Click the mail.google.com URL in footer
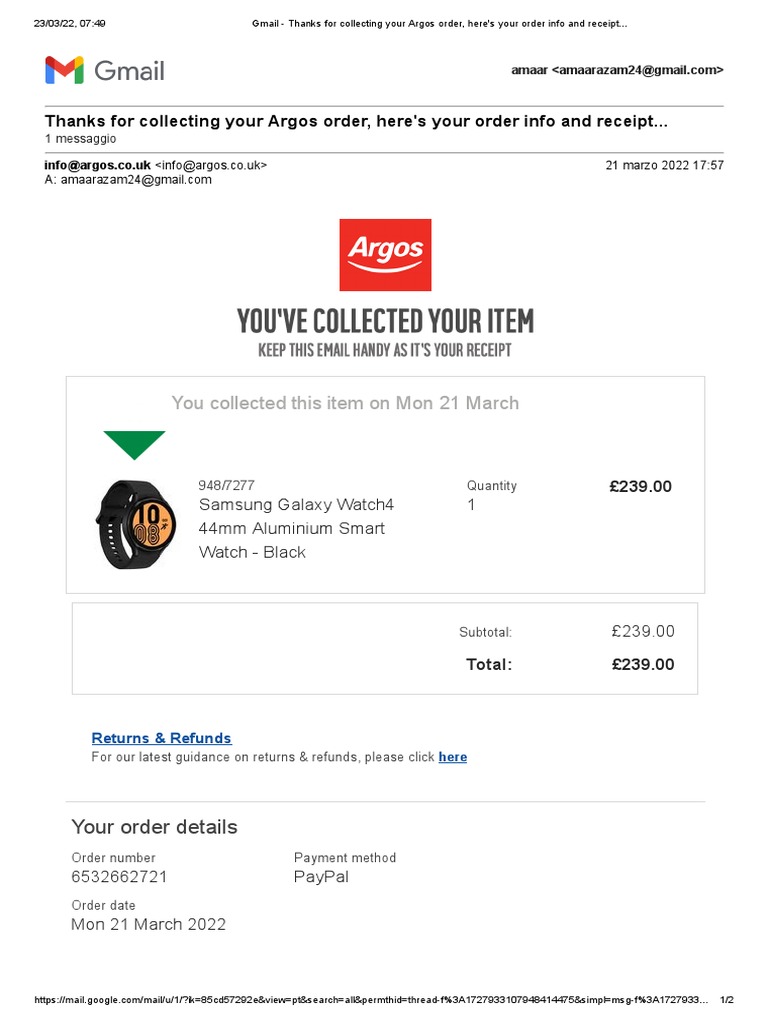Image resolution: width=768 pixels, height=1024 pixels. 370,1000
